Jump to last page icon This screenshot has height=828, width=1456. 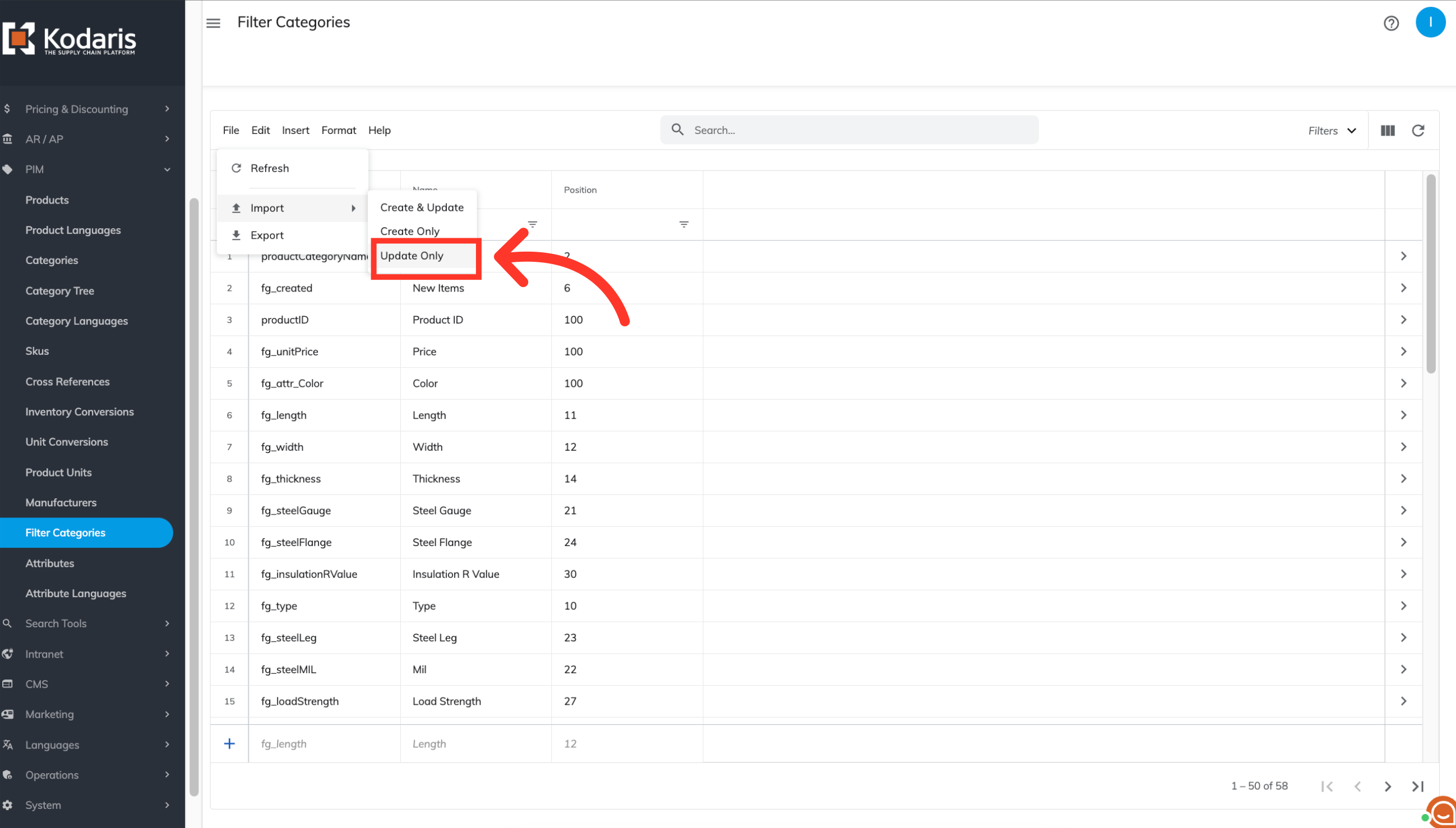(1417, 786)
